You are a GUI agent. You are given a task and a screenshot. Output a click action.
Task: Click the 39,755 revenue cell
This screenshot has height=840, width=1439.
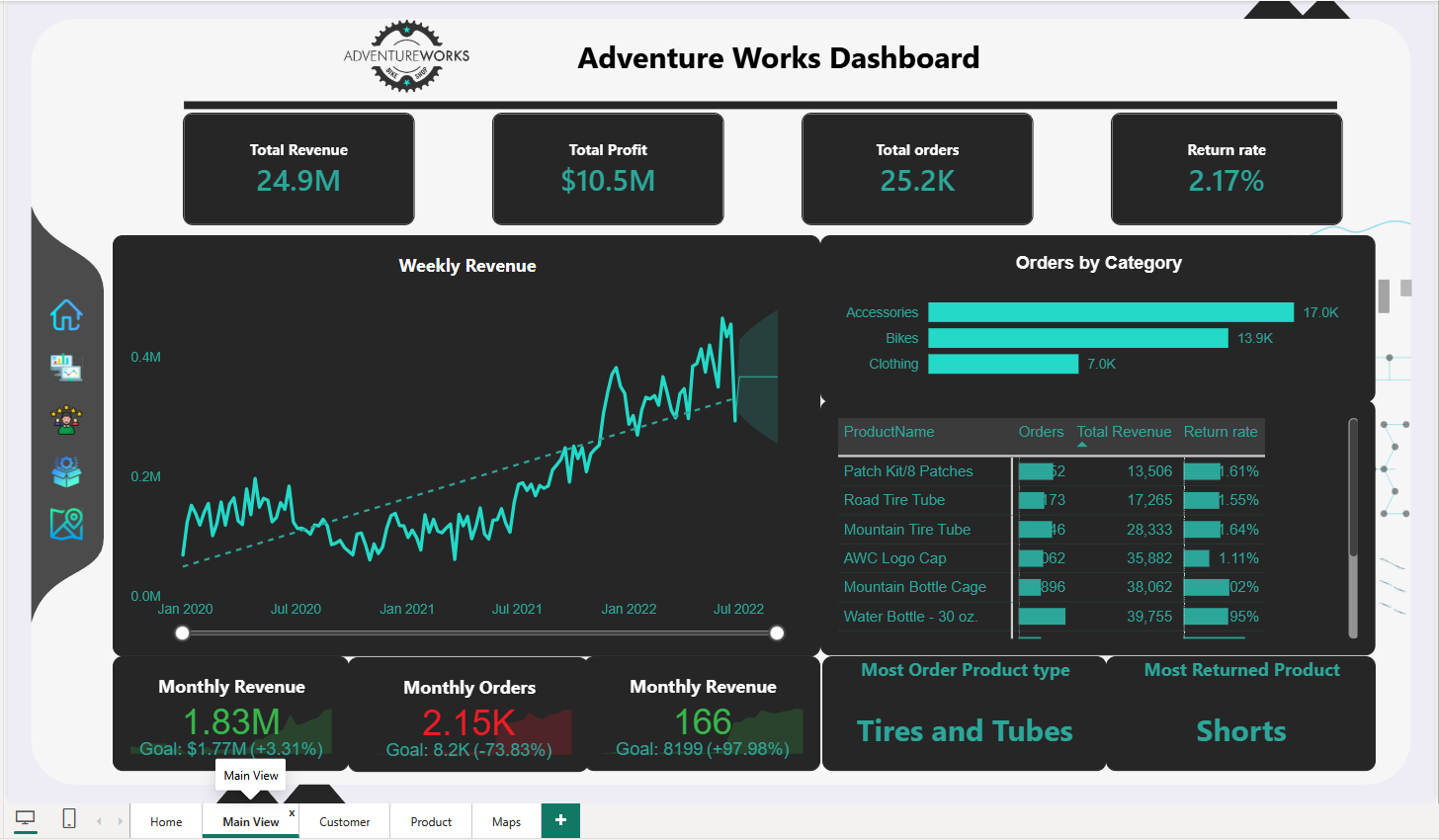(x=1149, y=617)
